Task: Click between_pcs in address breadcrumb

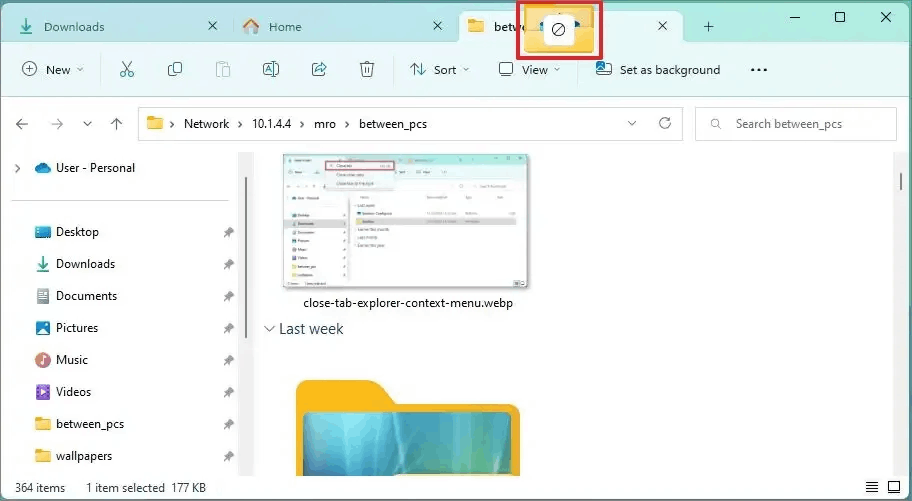Action: tap(393, 124)
